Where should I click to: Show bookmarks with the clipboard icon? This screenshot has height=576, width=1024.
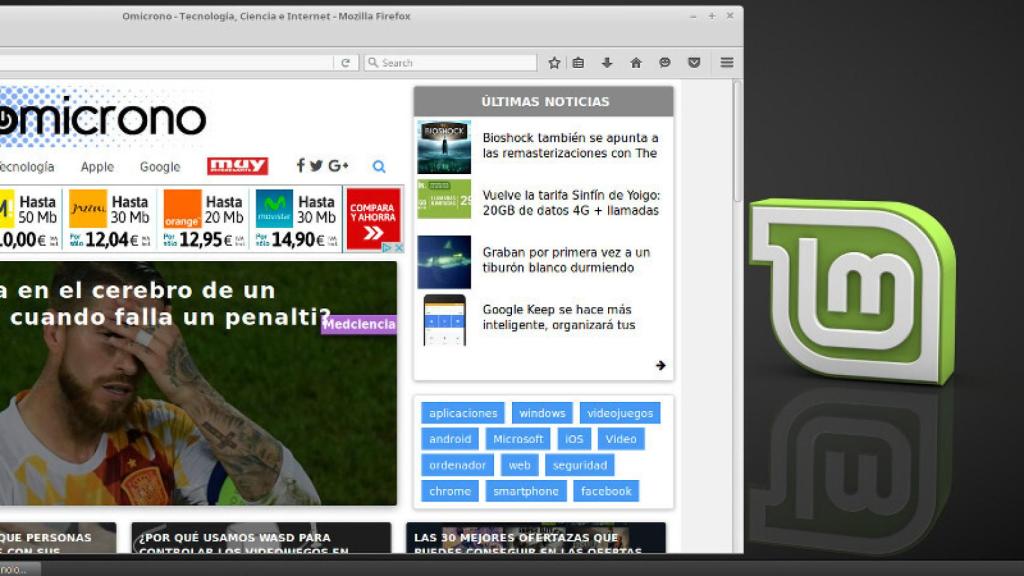(578, 62)
